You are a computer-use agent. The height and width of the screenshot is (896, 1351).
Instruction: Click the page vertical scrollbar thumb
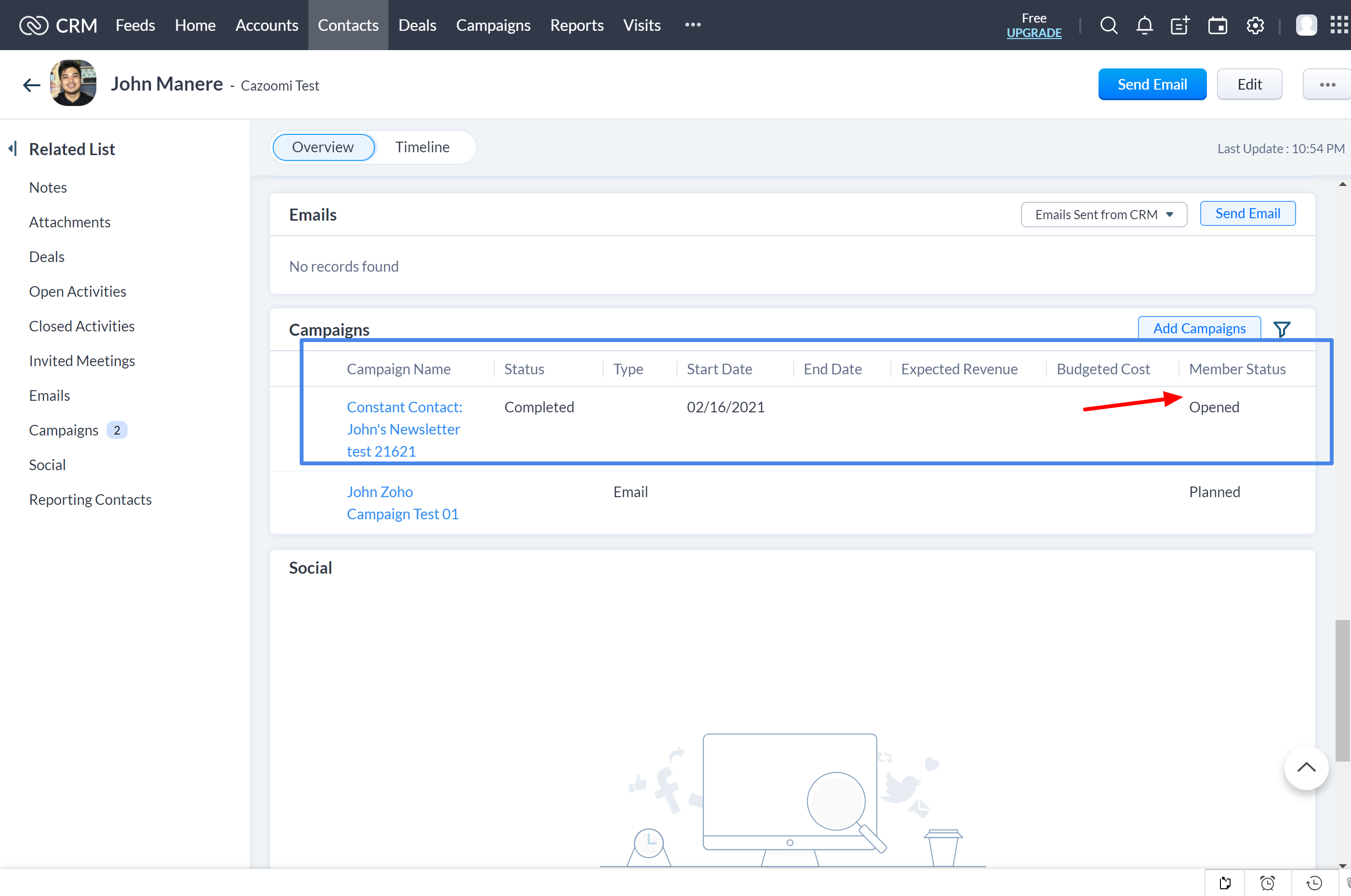[x=1342, y=690]
